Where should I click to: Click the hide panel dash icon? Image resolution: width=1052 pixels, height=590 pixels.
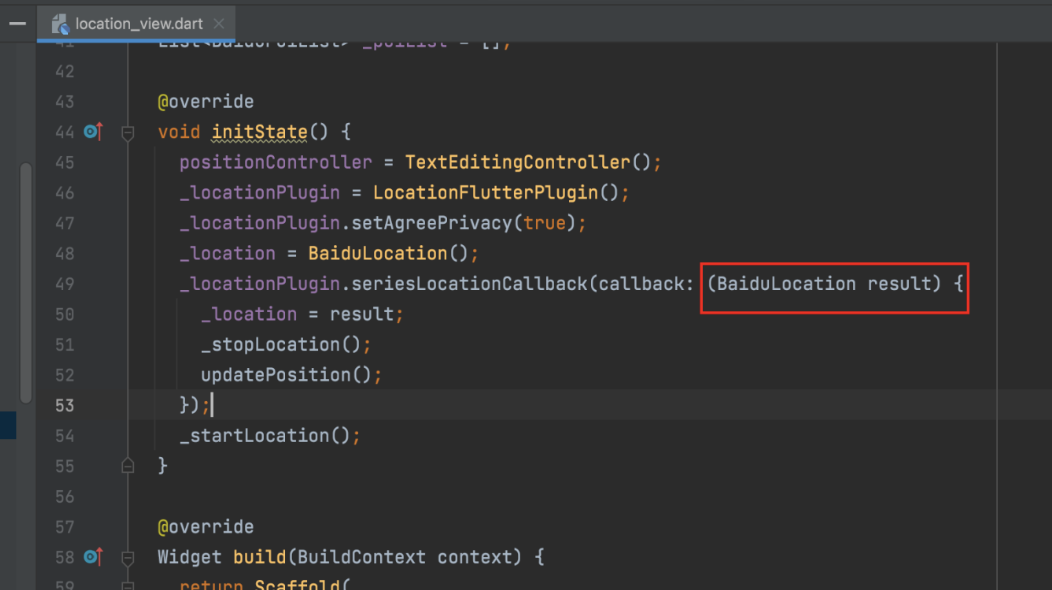pos(17,22)
